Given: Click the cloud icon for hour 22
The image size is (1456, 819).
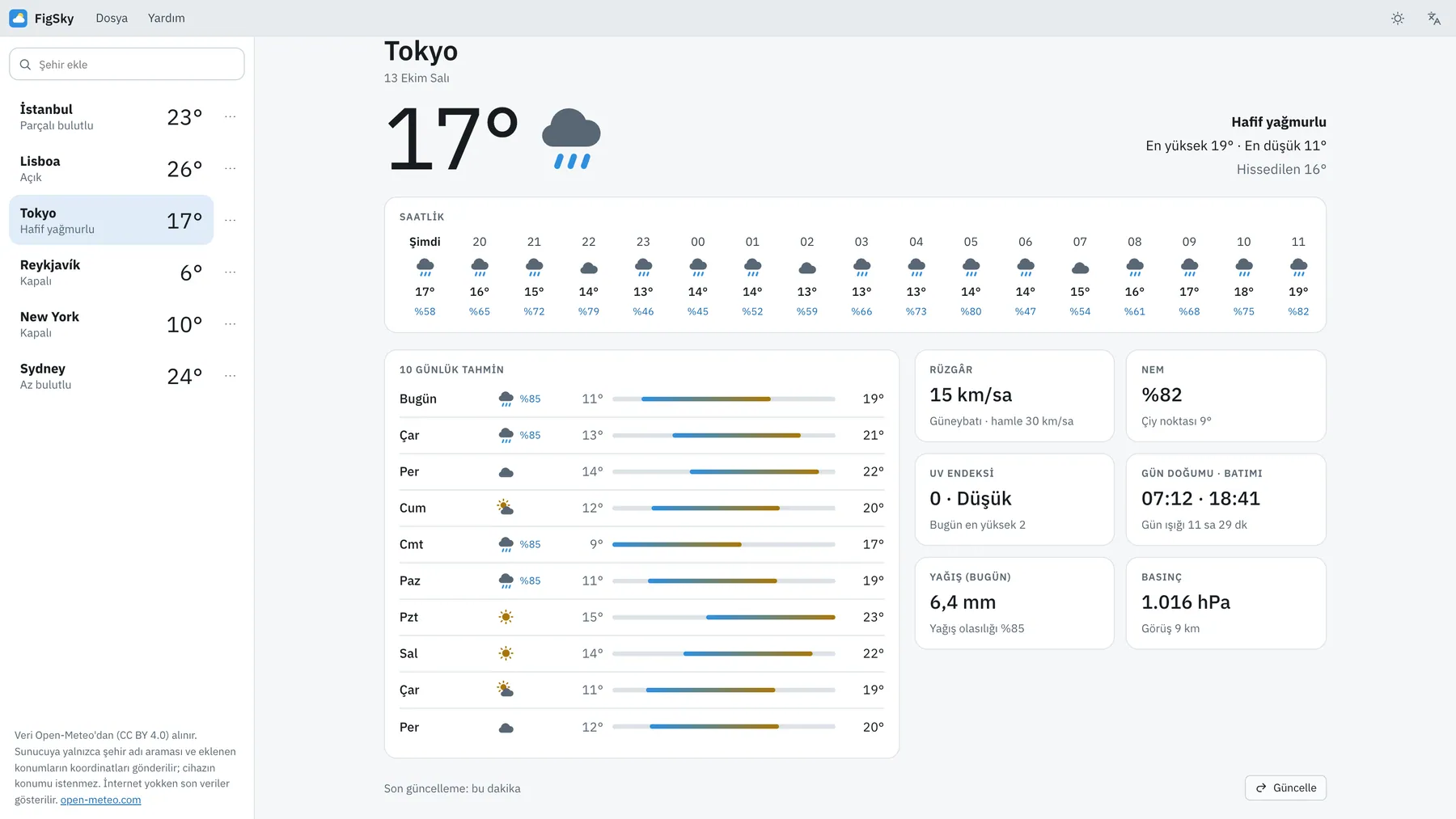Looking at the screenshot, I should tap(589, 267).
